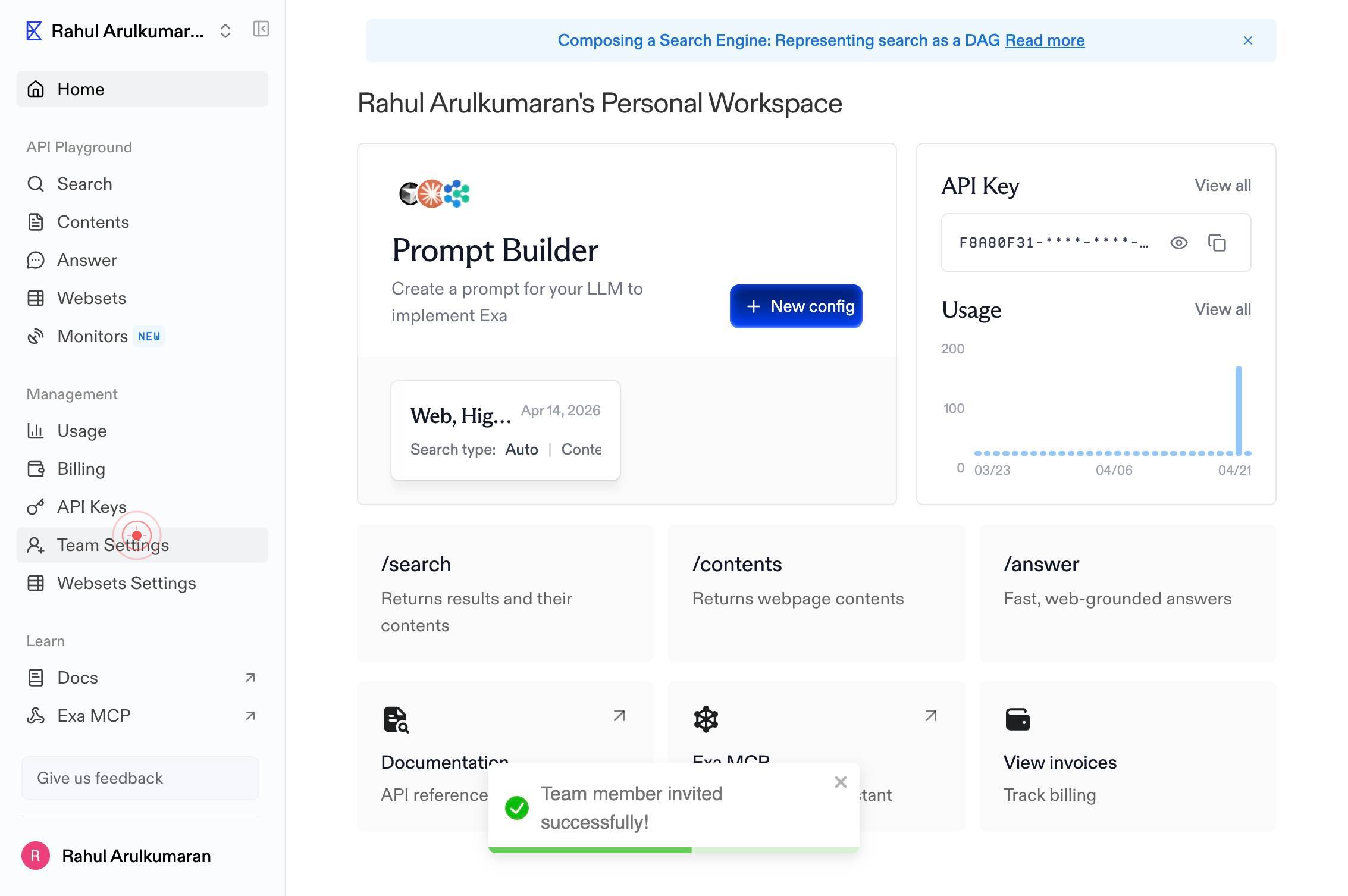Open the Answer chat bubble icon
Screen dimensions: 1348x896
(x=36, y=260)
